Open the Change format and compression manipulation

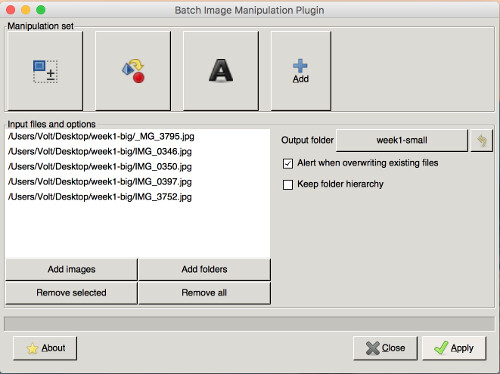point(133,71)
